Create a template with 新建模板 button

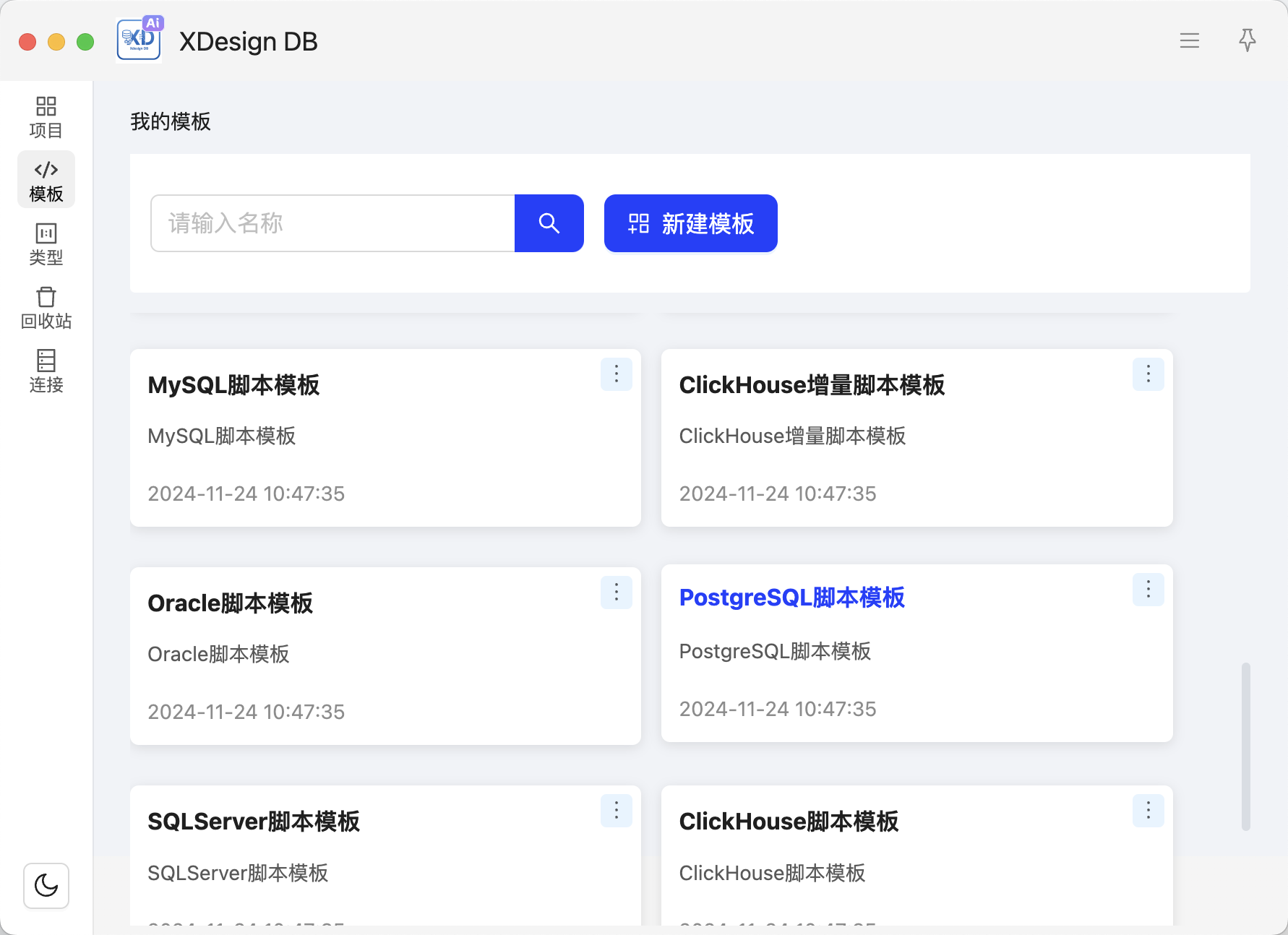(691, 223)
